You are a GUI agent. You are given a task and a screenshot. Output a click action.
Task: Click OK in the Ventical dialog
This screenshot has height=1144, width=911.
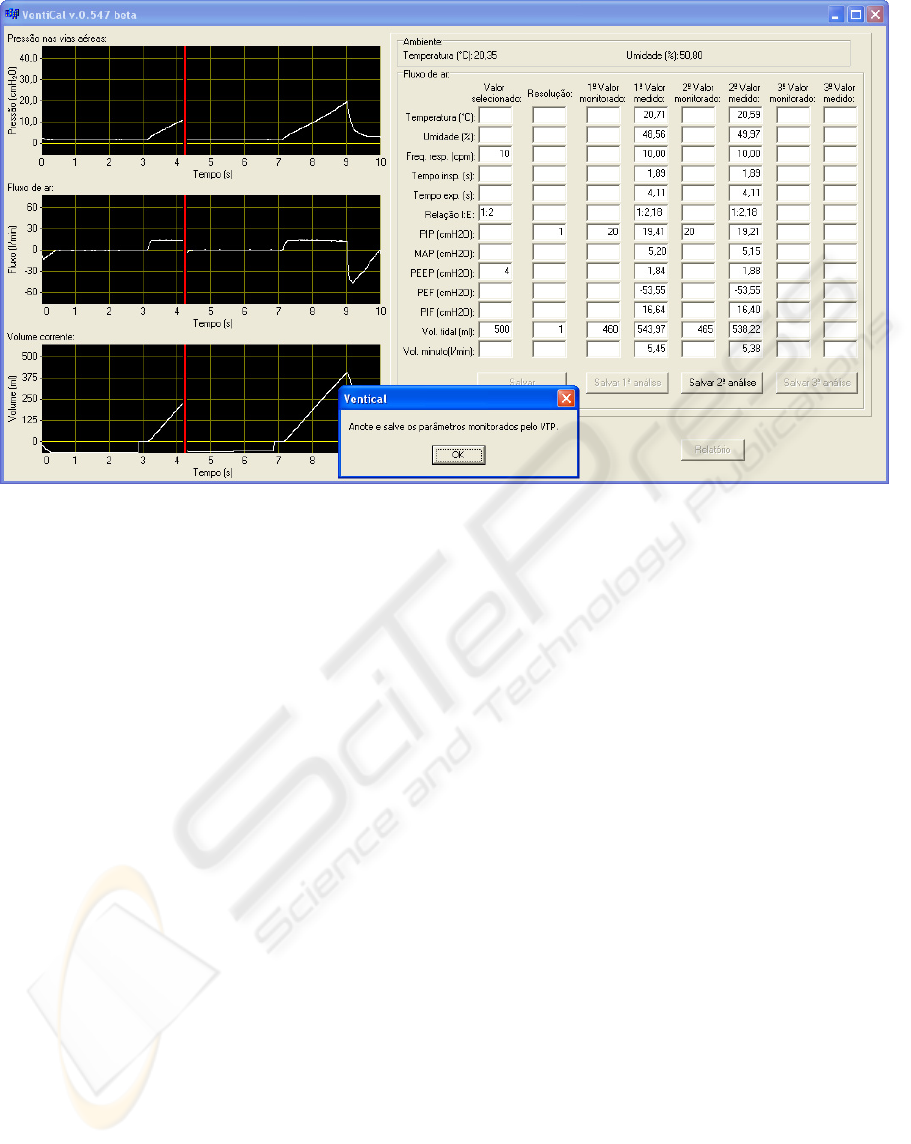pyautogui.click(x=458, y=455)
